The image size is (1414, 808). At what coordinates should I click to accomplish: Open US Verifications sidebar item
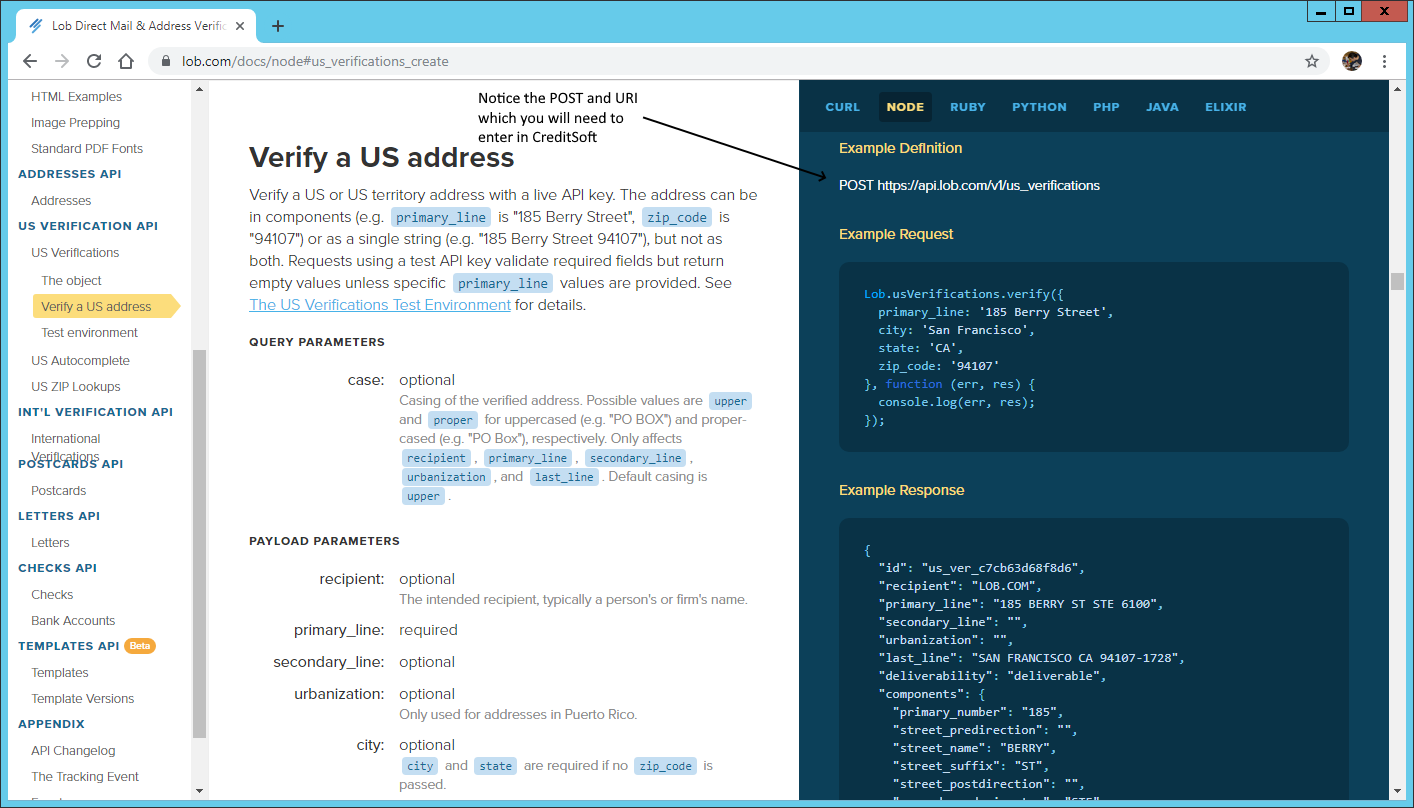[x=75, y=253]
